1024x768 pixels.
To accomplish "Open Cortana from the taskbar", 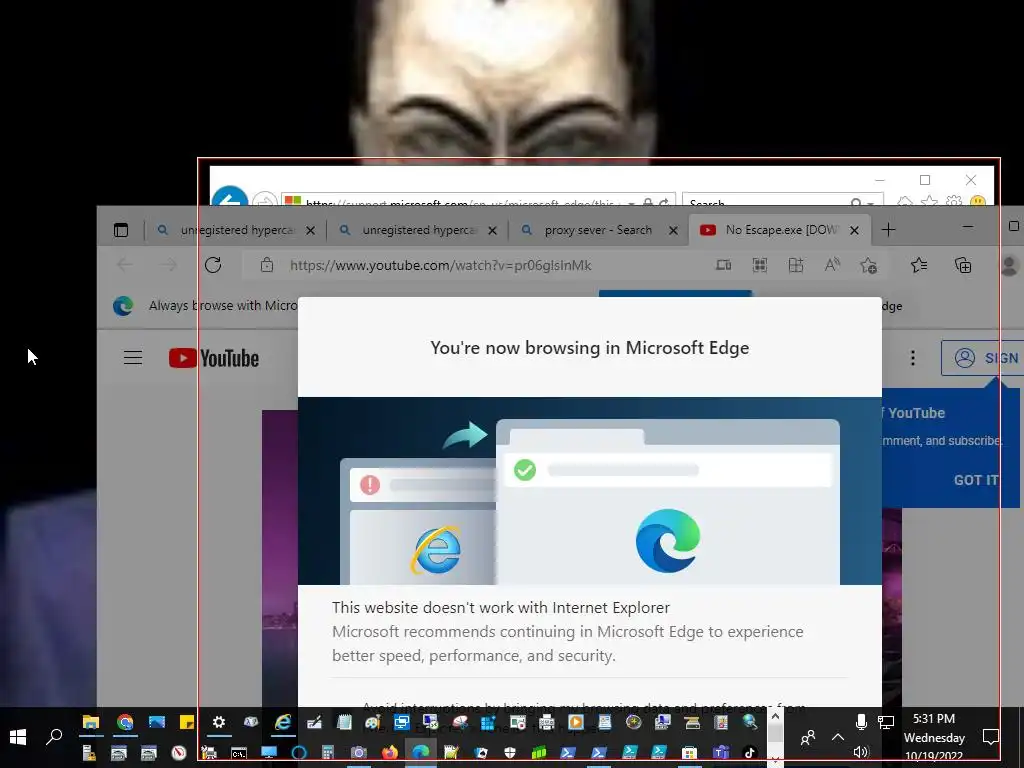I will tap(298, 753).
